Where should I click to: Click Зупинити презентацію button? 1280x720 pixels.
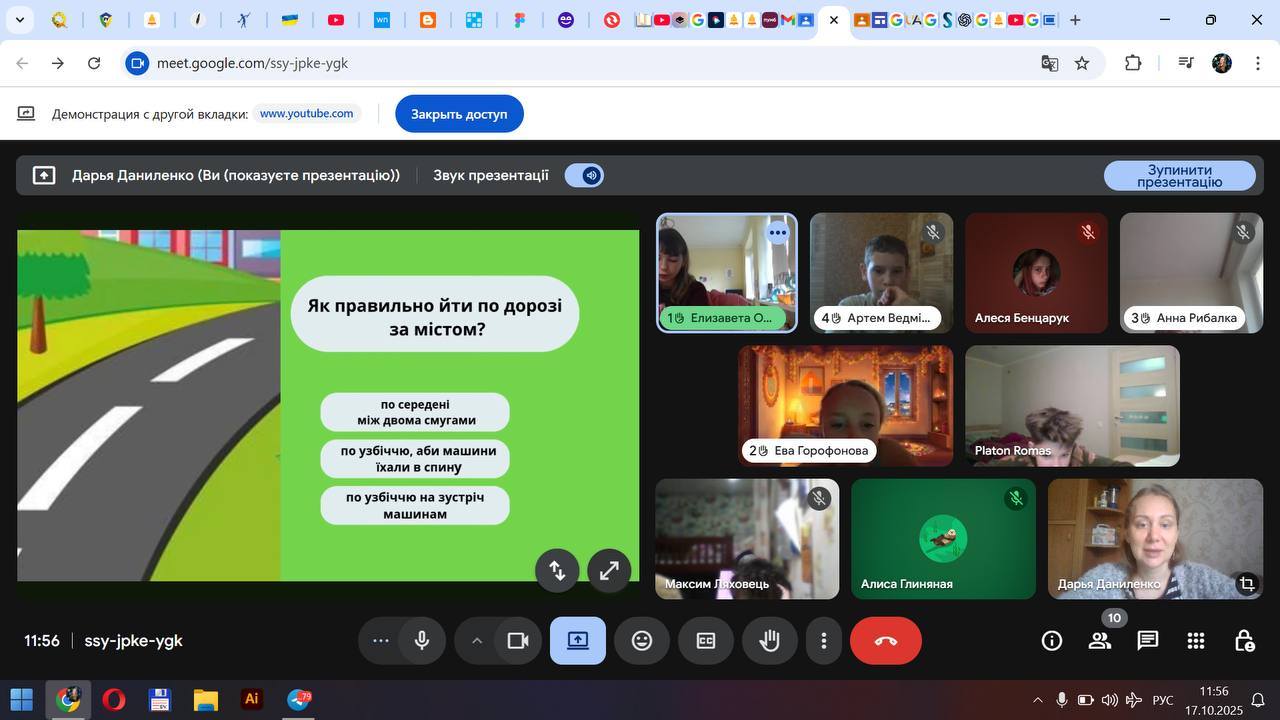point(1179,176)
